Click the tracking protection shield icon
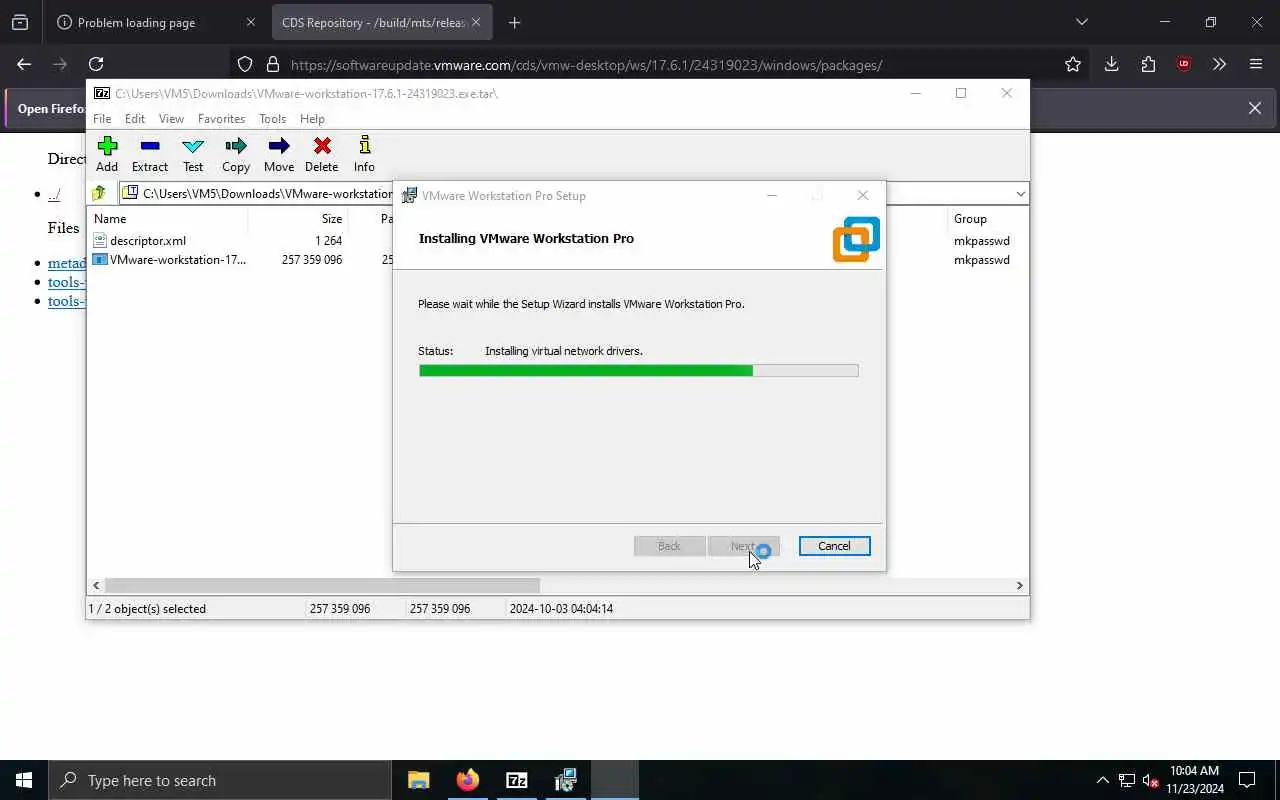 [x=245, y=65]
